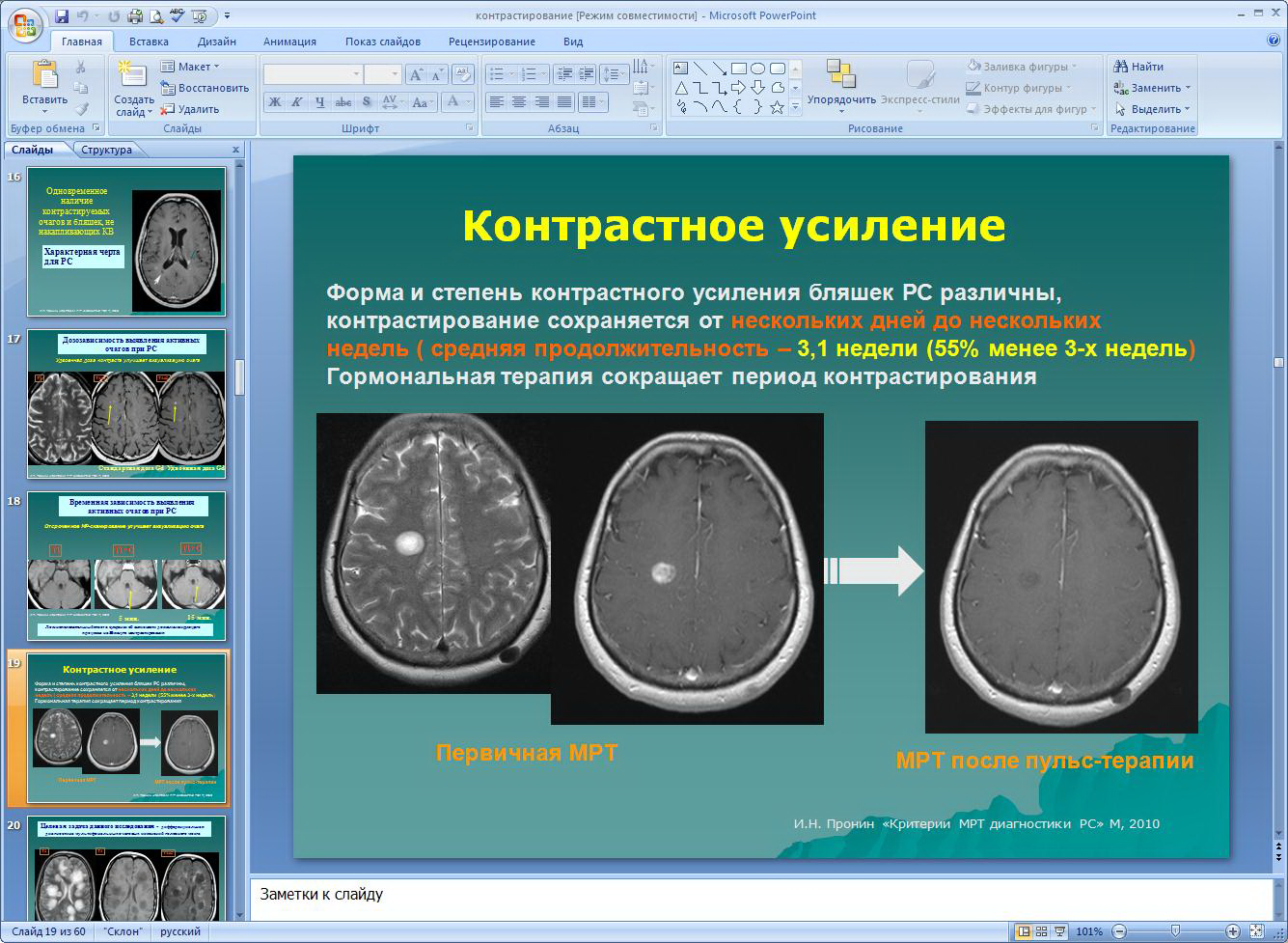Viewport: 1288px width, 943px height.
Task: Open the Макет layout dropdown
Action: 190,67
